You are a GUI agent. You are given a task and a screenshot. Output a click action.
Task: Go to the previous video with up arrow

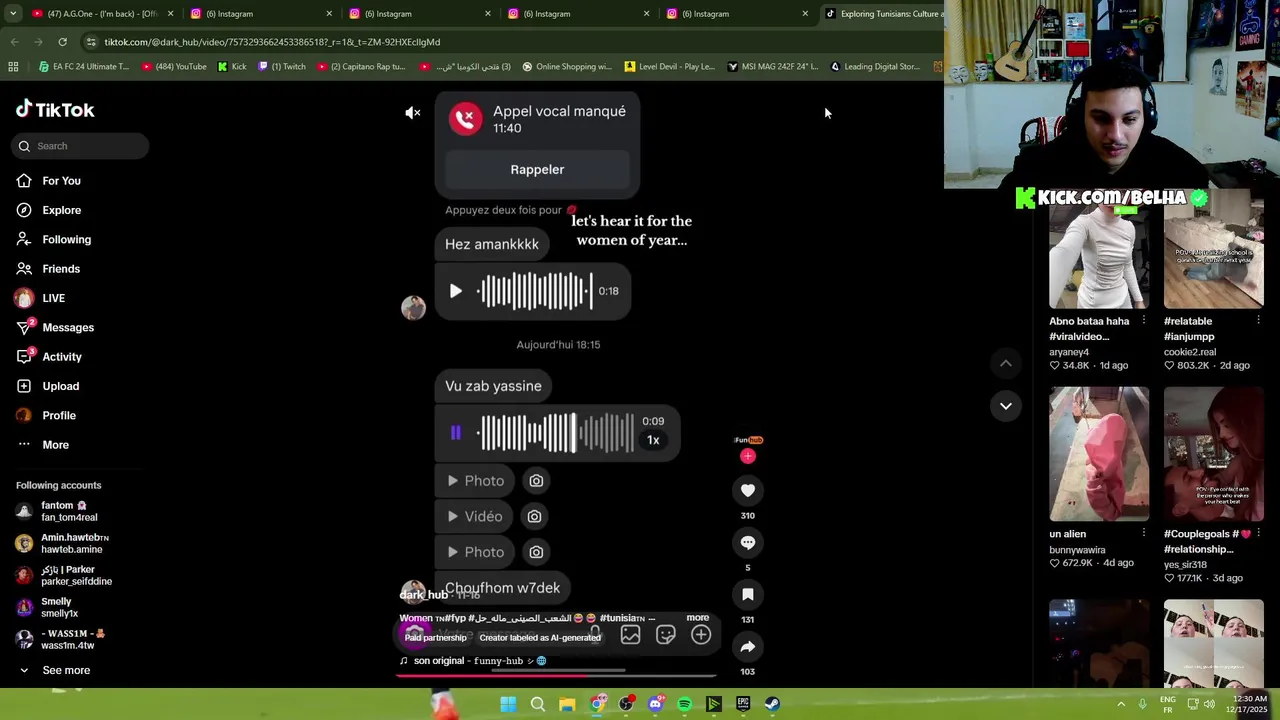[1006, 364]
